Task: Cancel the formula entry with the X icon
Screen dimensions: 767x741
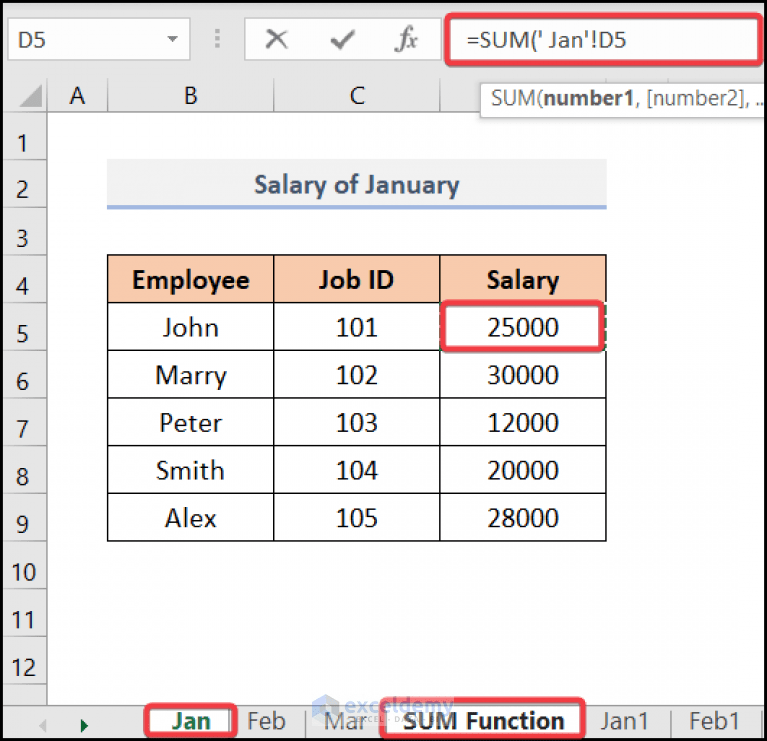Action: (276, 39)
